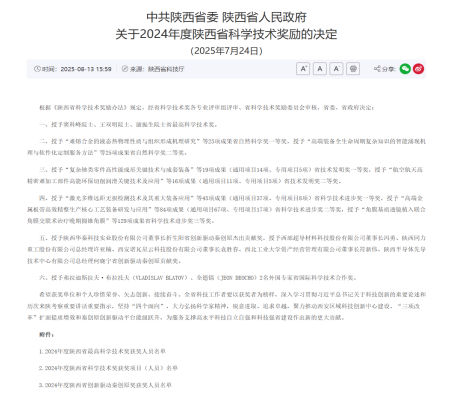Click the print page icon

[x=353, y=69]
